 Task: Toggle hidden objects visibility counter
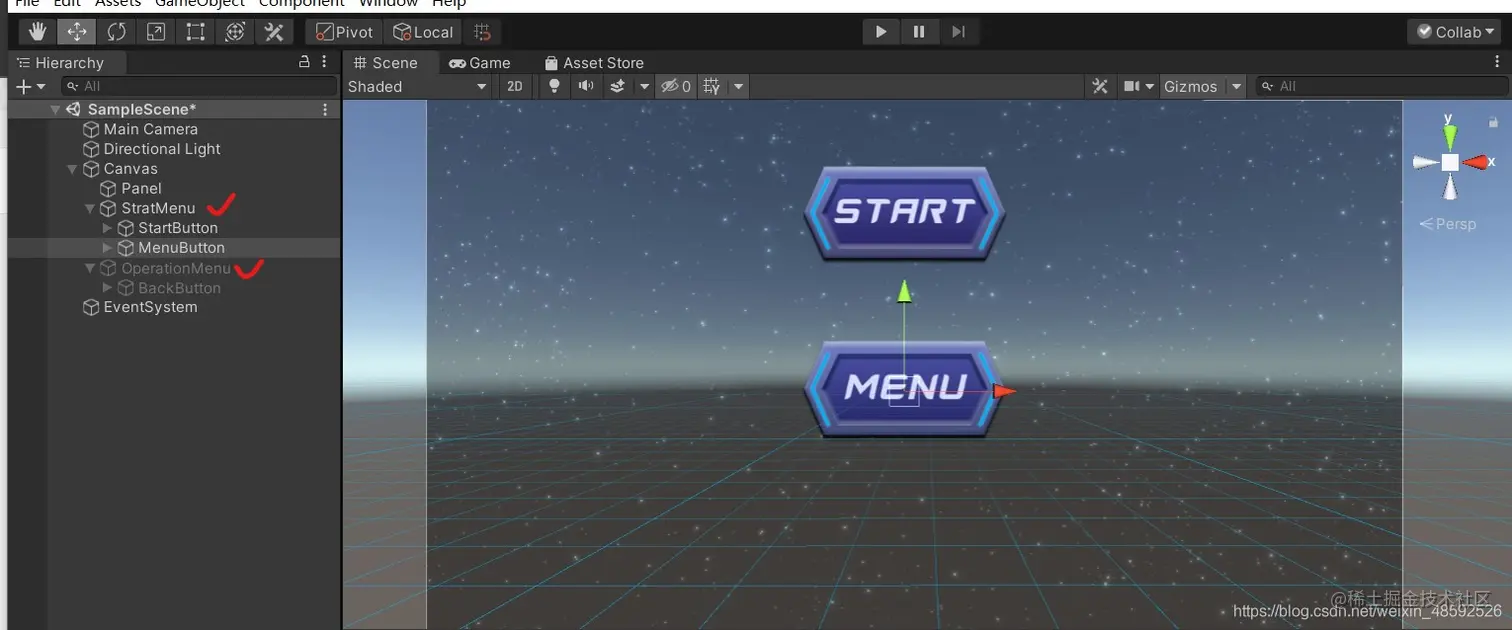pos(677,87)
